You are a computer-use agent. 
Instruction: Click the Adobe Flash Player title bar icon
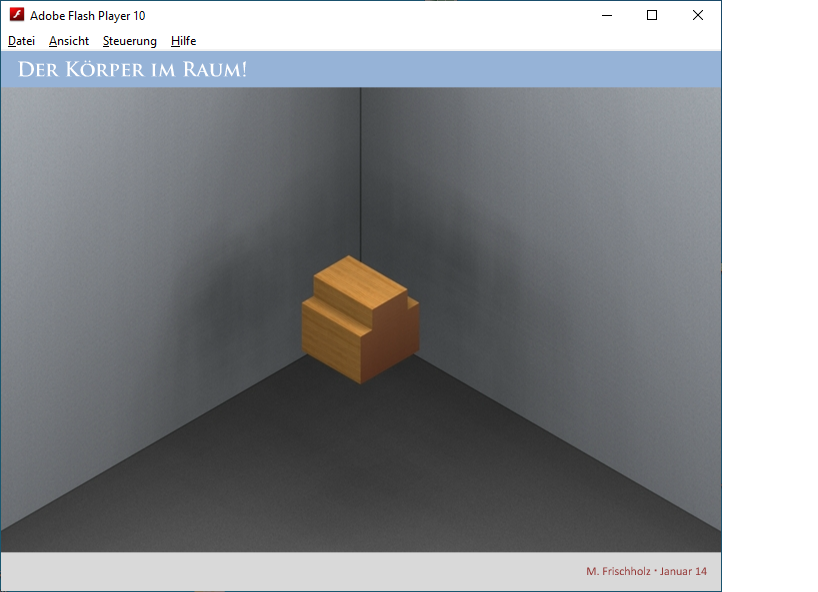pyautogui.click(x=16, y=15)
